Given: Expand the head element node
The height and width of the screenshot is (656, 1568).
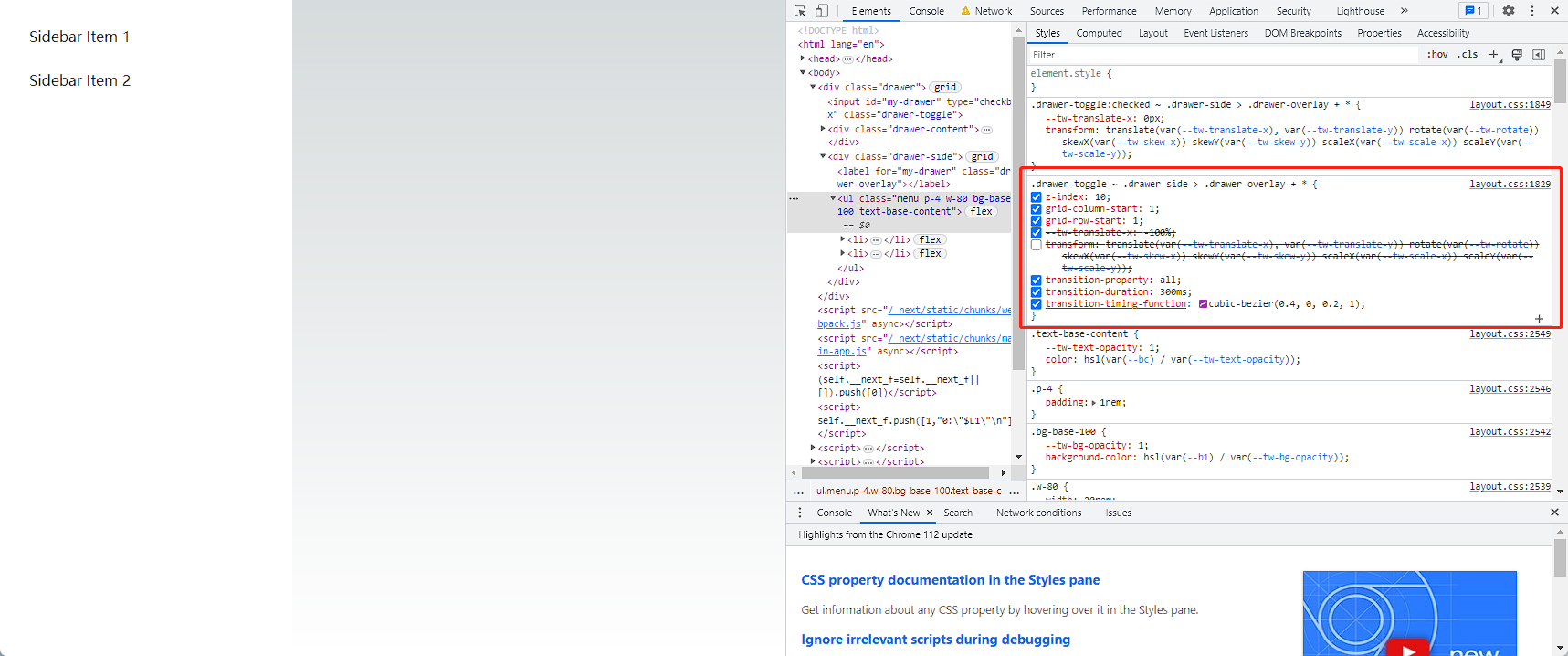Looking at the screenshot, I should pos(804,58).
